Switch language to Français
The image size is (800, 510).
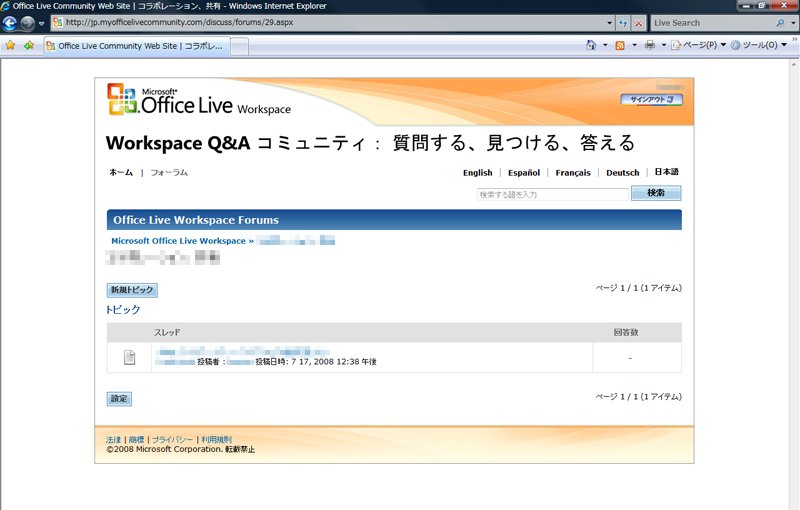(x=572, y=172)
